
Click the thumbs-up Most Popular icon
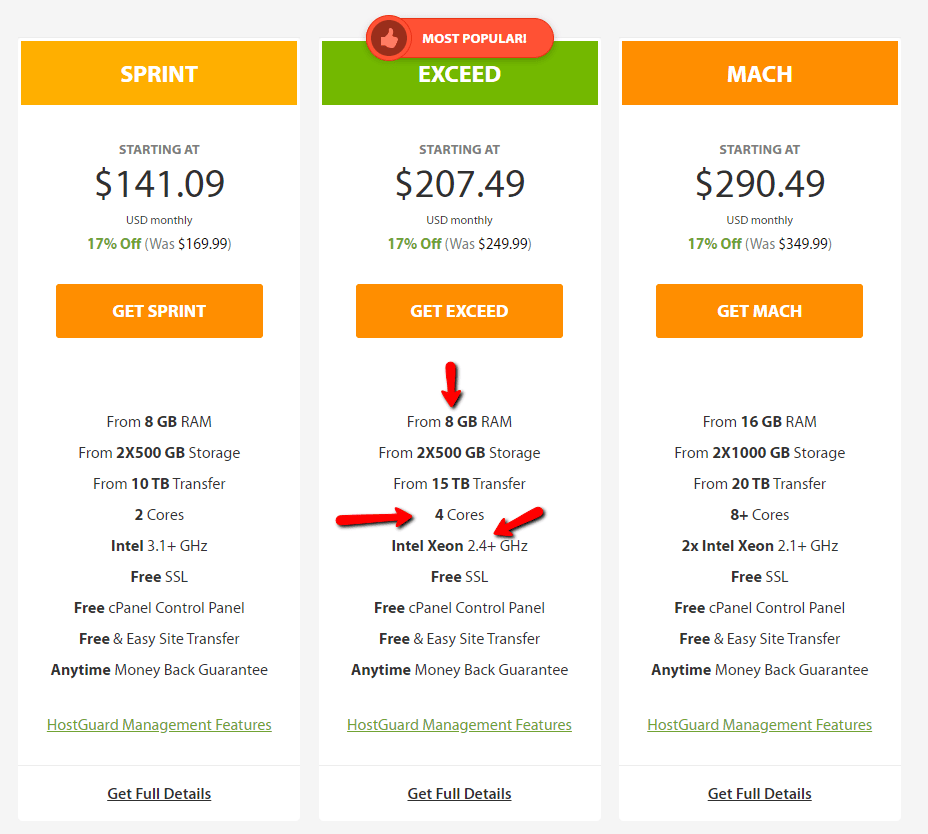coord(387,38)
